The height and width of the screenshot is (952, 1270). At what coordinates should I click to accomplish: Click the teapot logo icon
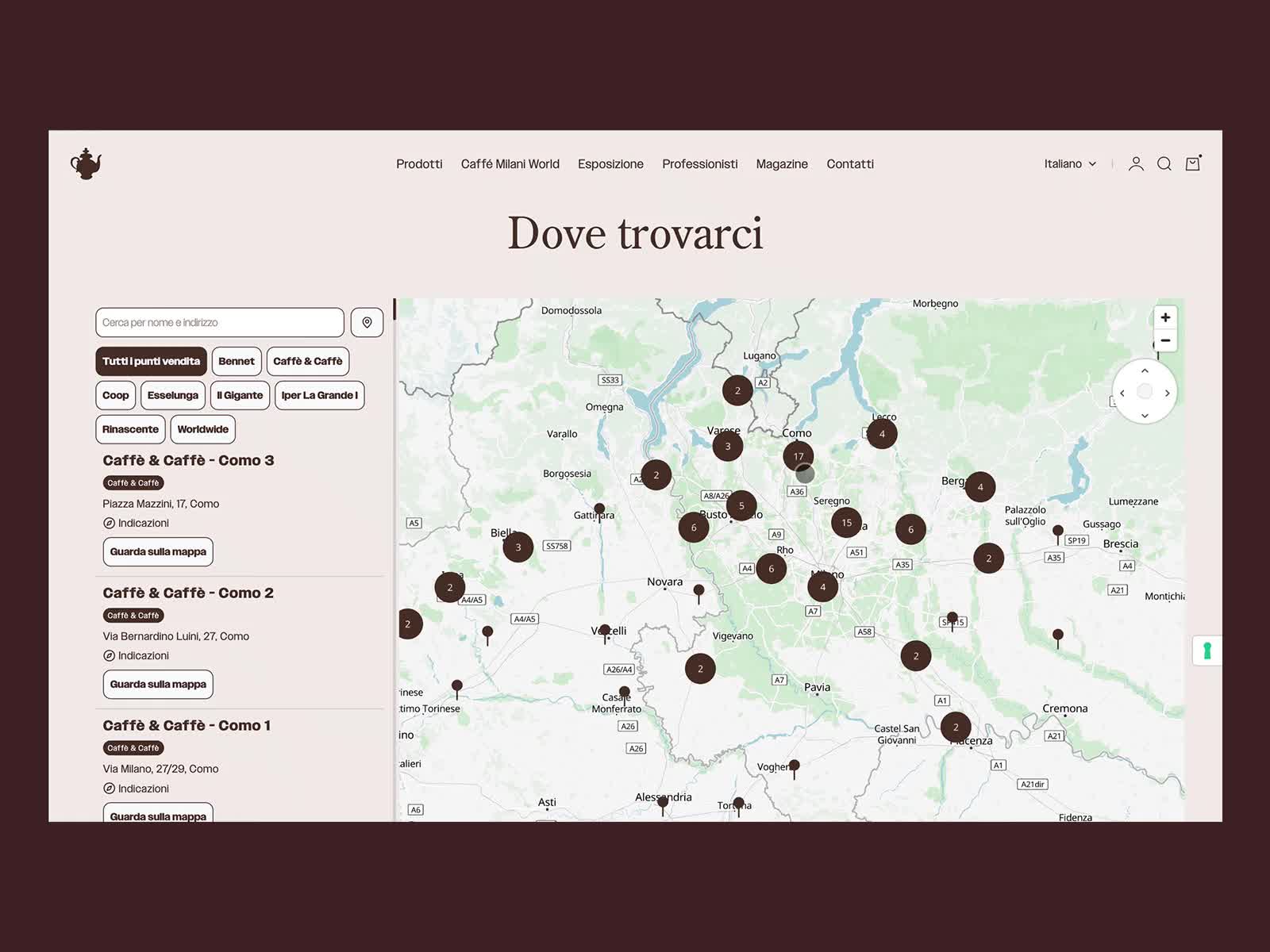click(86, 164)
